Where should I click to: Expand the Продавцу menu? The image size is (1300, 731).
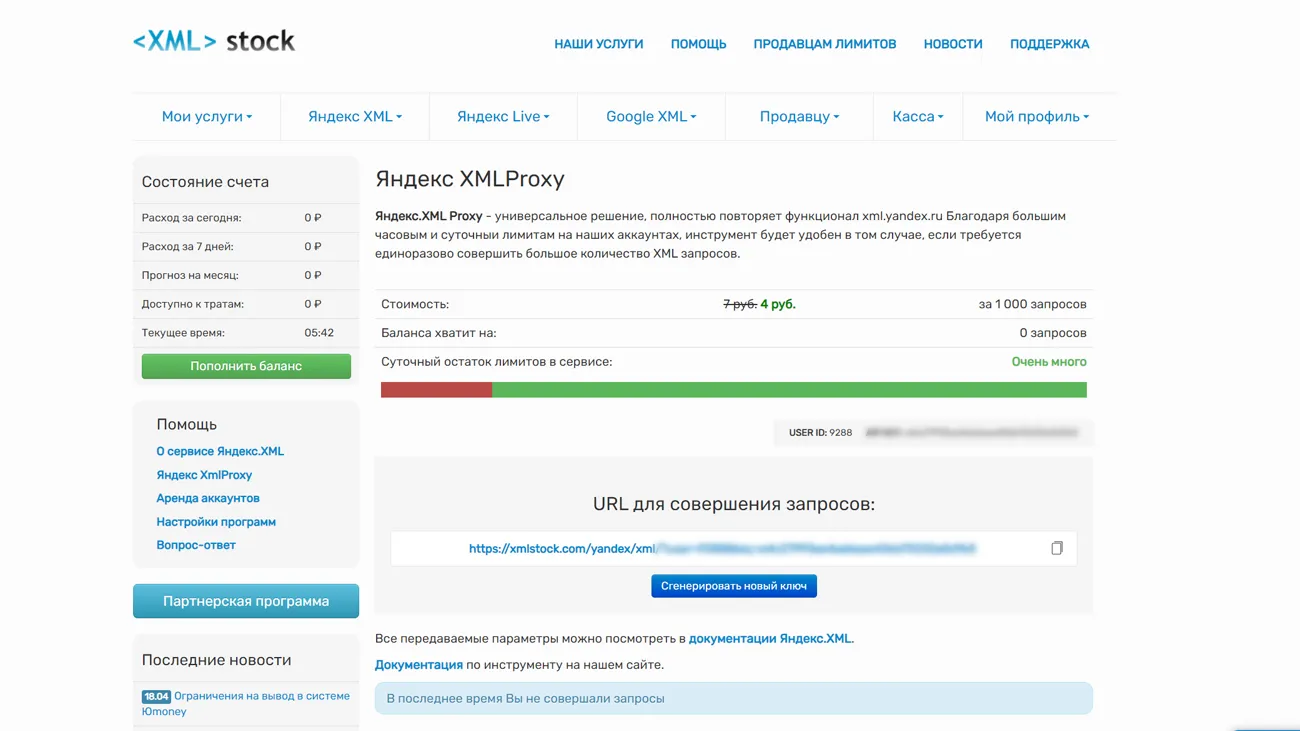click(x=799, y=117)
